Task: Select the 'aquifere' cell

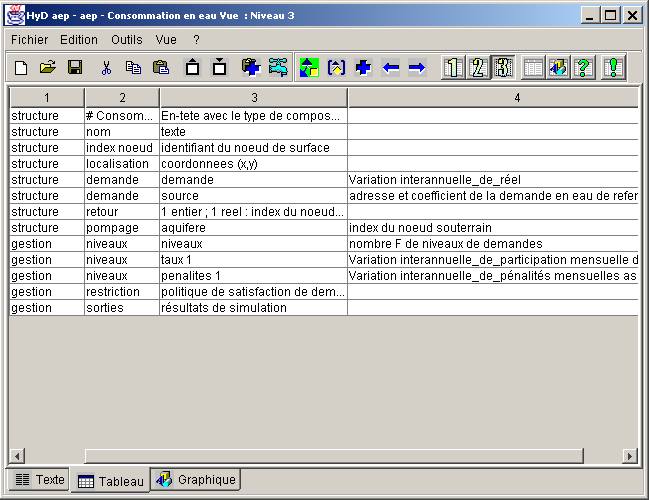Action: click(x=253, y=228)
